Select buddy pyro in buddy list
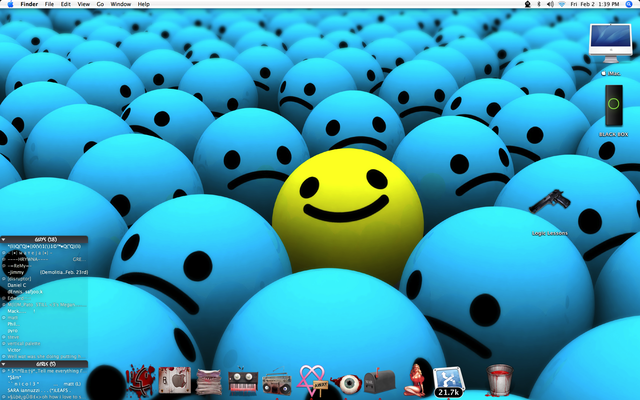640x400 pixels. pyautogui.click(x=44, y=331)
